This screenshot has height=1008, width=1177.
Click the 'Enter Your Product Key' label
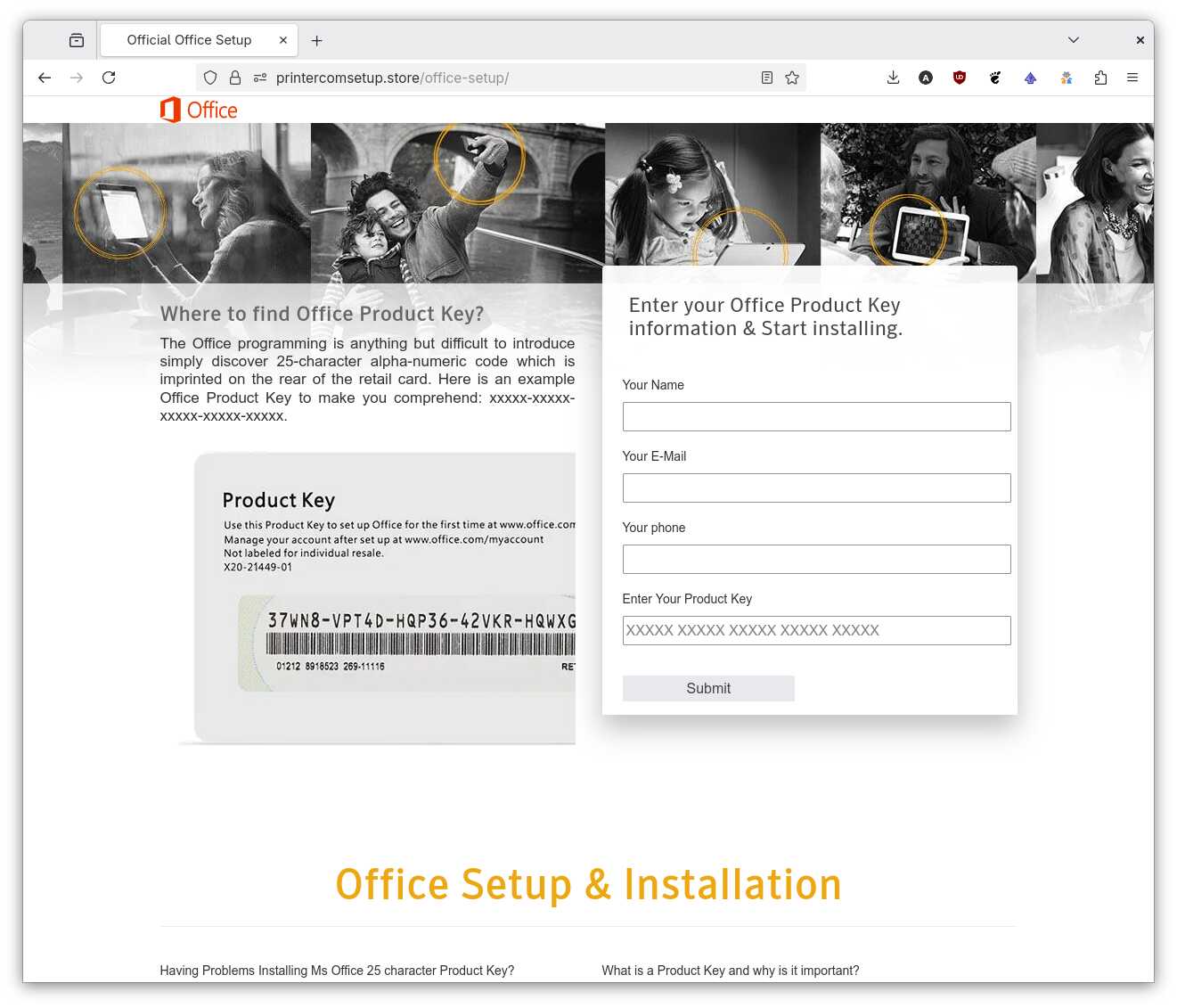(687, 599)
